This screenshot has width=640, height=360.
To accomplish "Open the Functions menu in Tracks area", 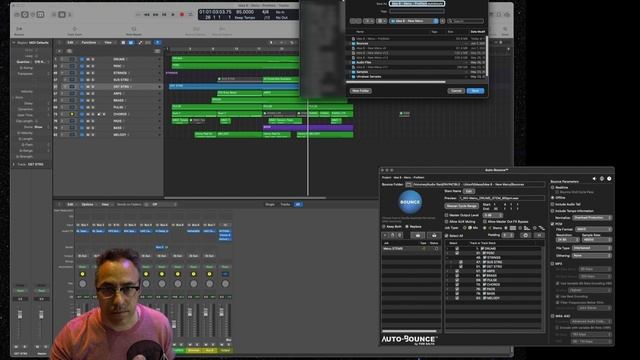I will (x=89, y=42).
